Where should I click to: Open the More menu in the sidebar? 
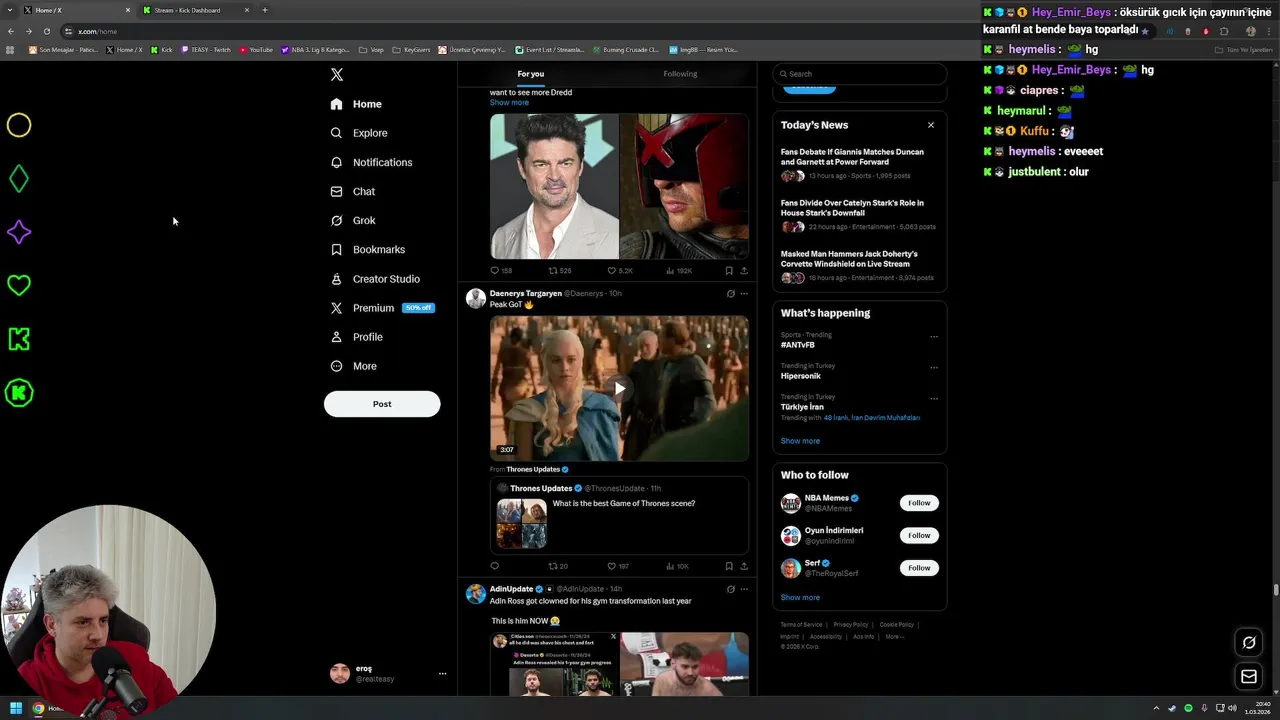coord(354,366)
